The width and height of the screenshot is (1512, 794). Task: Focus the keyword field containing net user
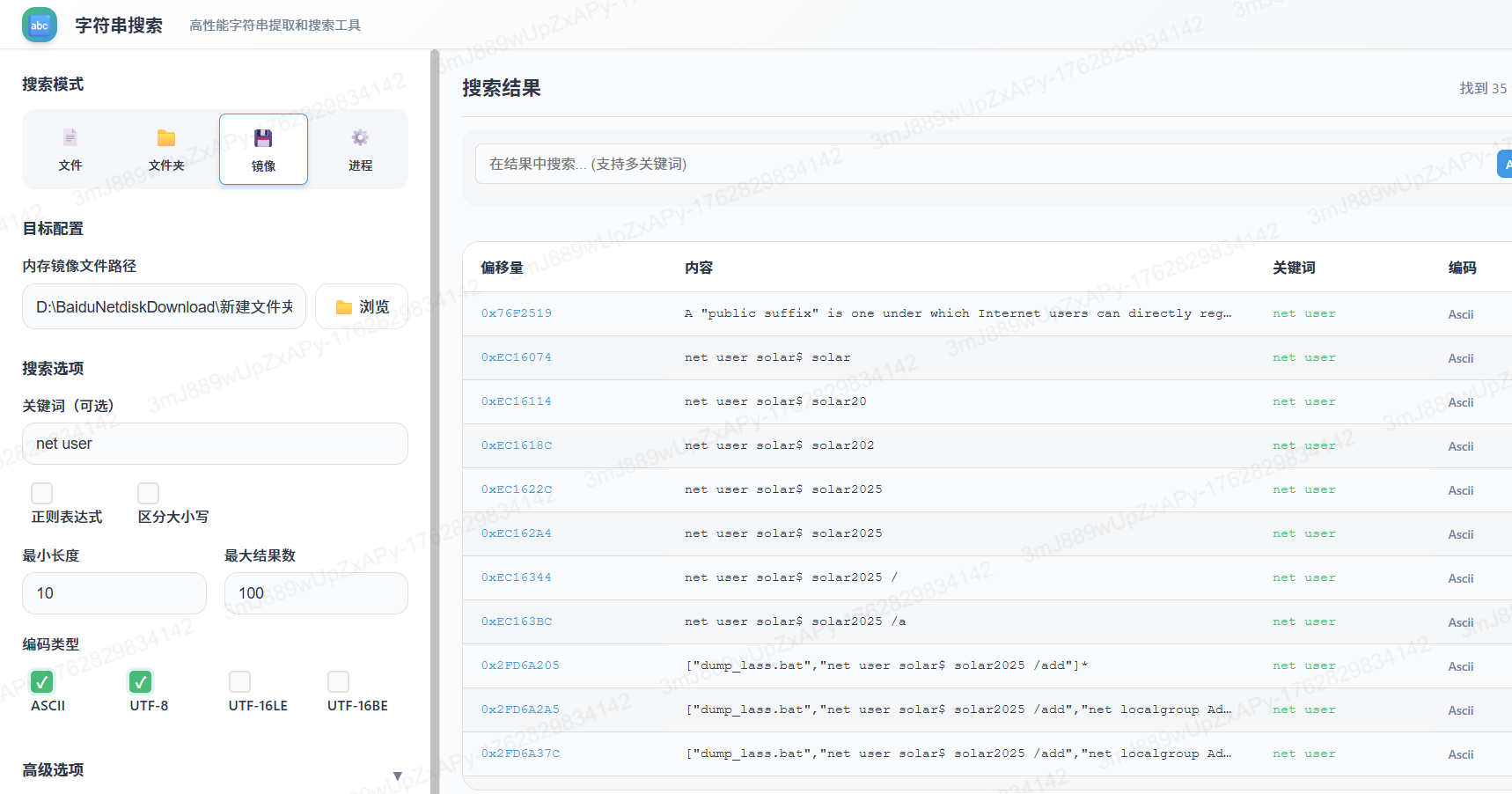click(215, 444)
